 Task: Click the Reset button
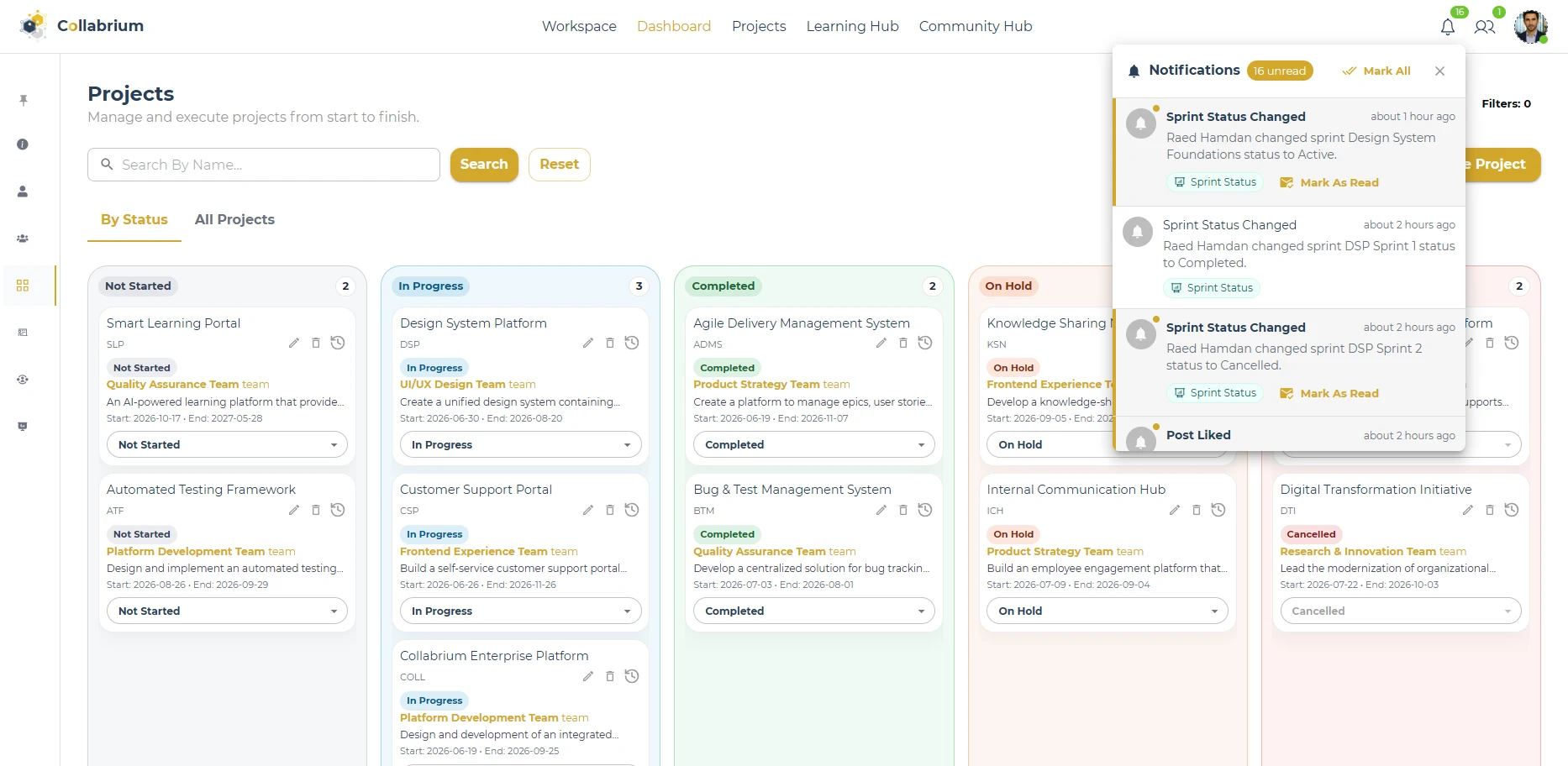point(560,165)
